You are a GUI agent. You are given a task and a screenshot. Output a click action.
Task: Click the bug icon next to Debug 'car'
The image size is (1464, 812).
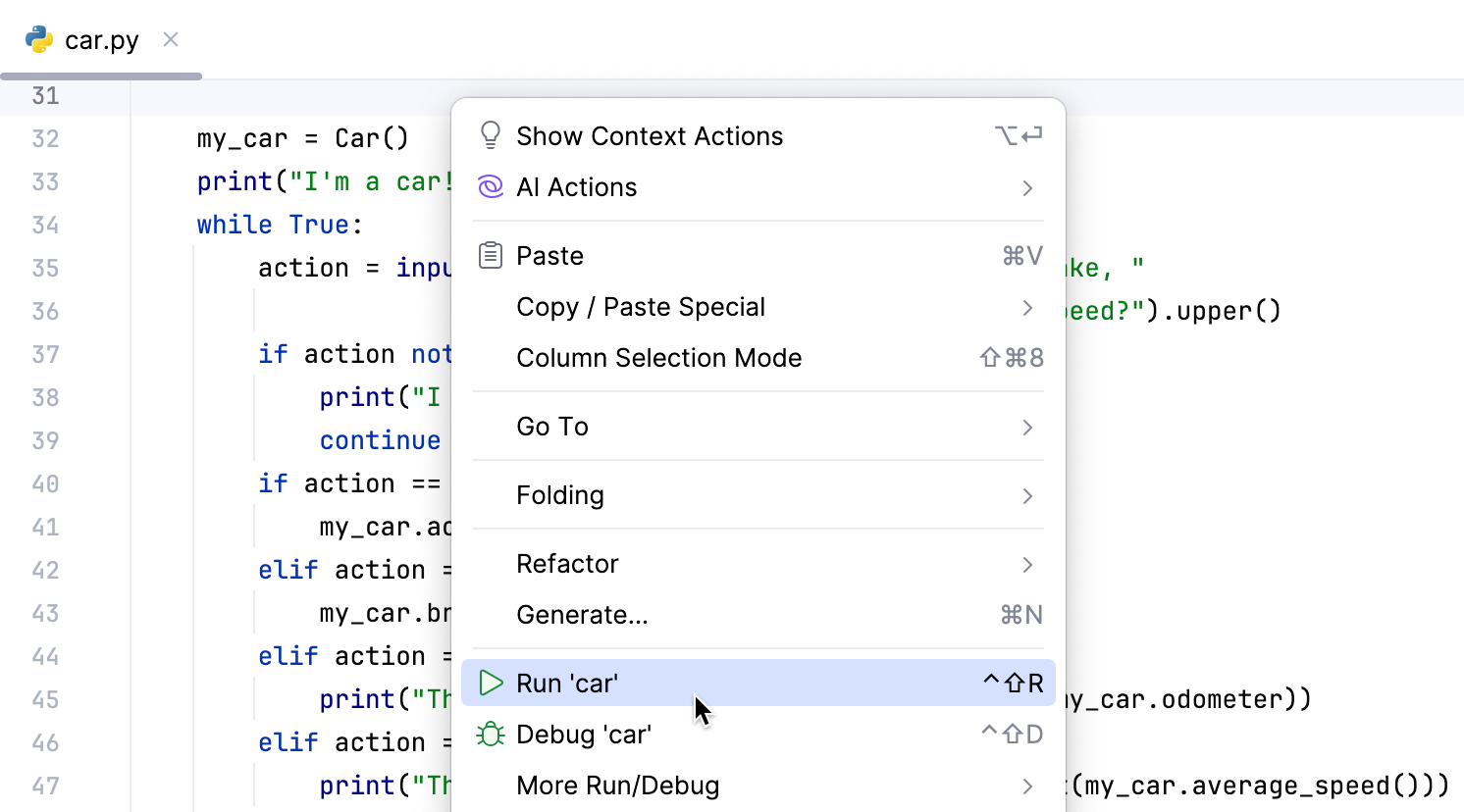click(x=490, y=734)
